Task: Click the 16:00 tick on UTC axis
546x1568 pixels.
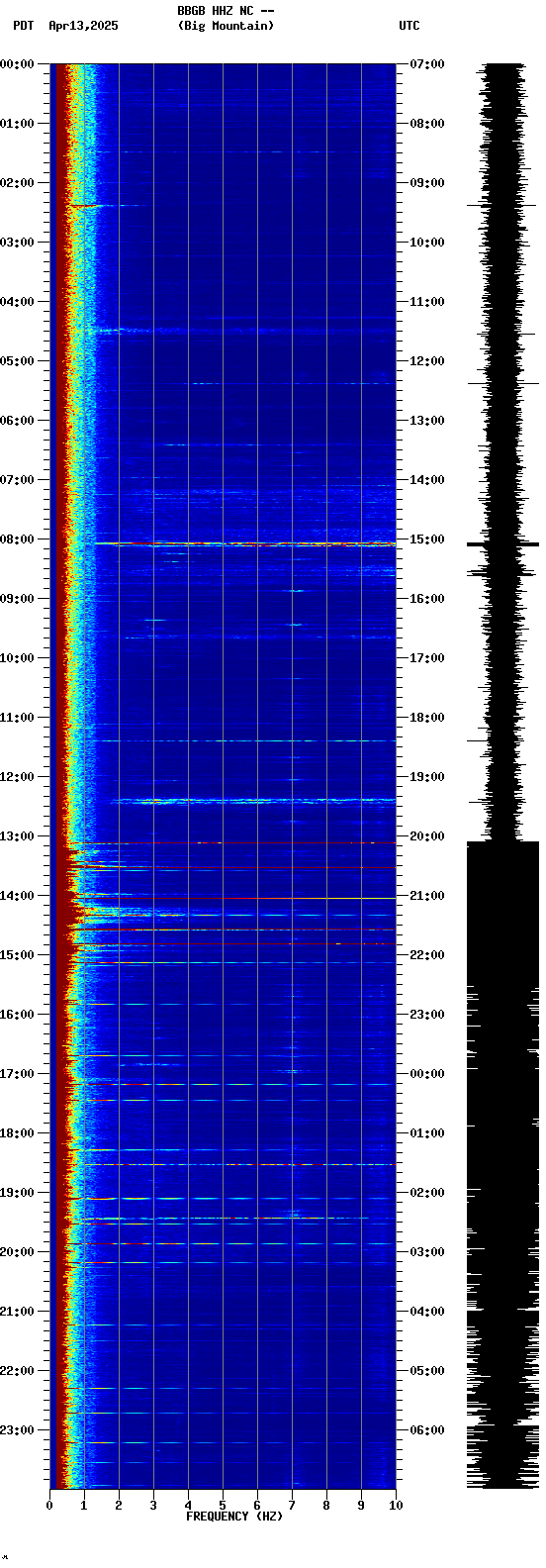Action: (x=427, y=599)
